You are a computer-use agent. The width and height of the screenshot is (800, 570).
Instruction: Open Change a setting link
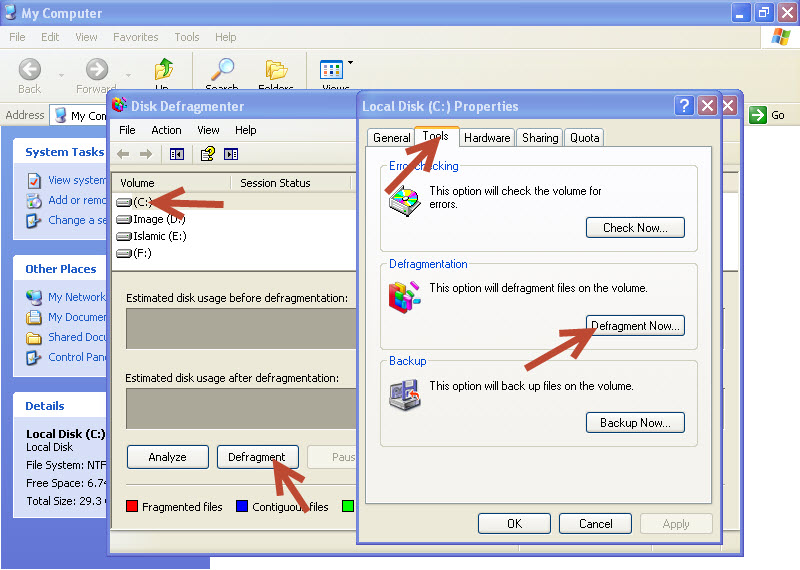tap(77, 220)
